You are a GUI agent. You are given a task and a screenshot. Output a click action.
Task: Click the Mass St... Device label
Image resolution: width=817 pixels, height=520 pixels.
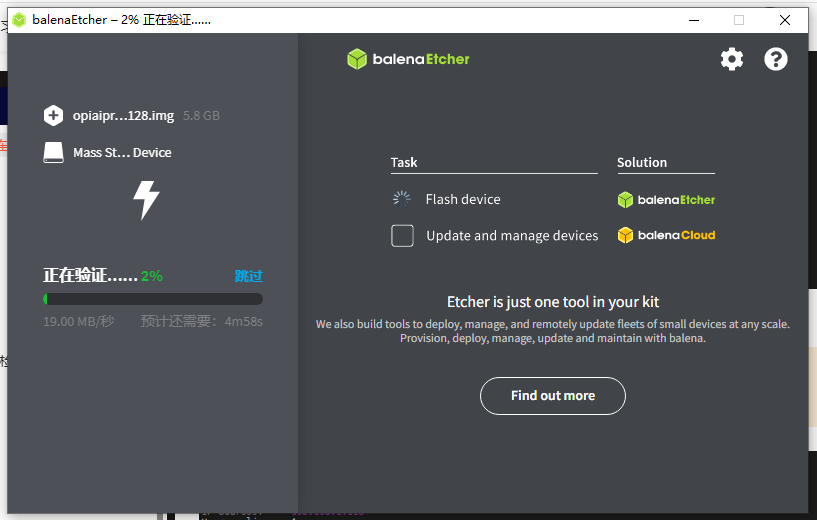point(122,153)
